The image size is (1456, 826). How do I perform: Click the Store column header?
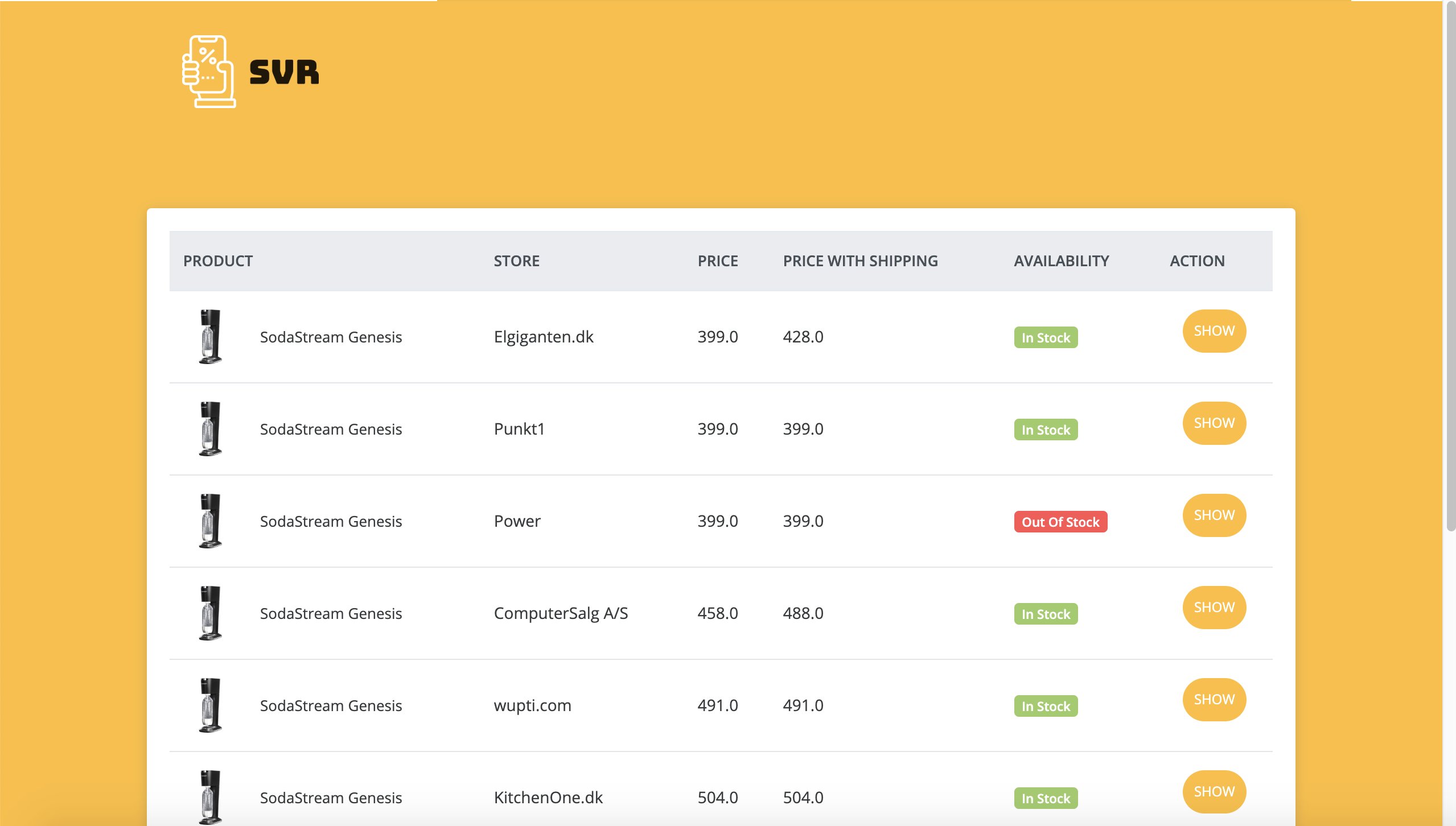[516, 261]
